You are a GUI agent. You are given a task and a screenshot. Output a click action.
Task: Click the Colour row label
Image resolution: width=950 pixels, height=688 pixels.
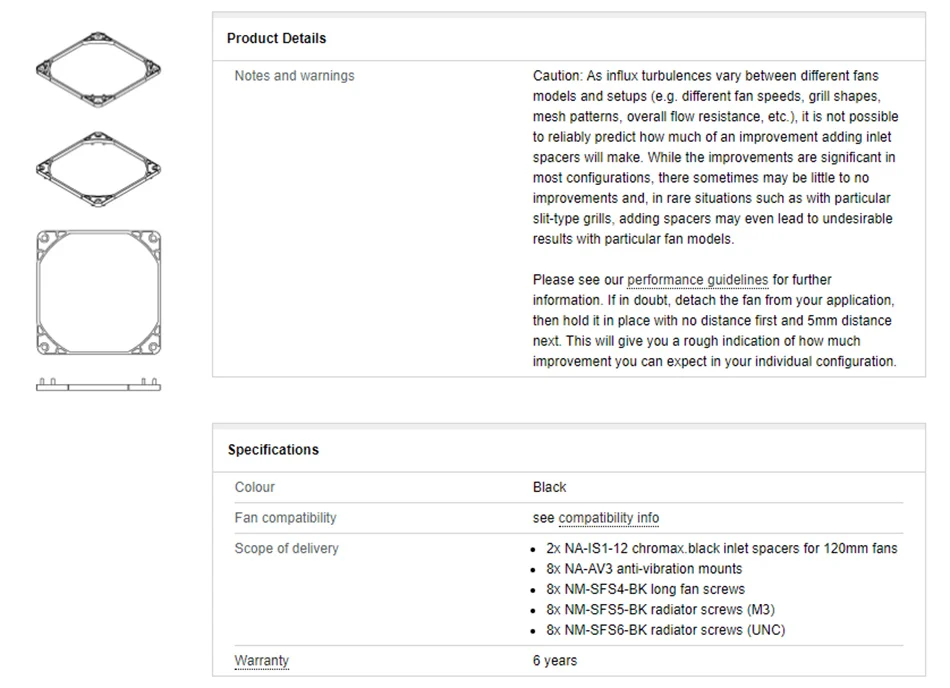click(x=255, y=487)
